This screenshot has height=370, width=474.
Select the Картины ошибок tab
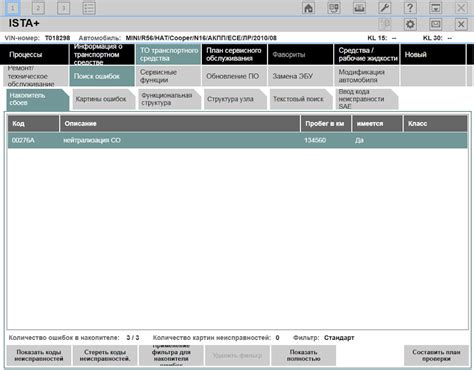(x=103, y=99)
